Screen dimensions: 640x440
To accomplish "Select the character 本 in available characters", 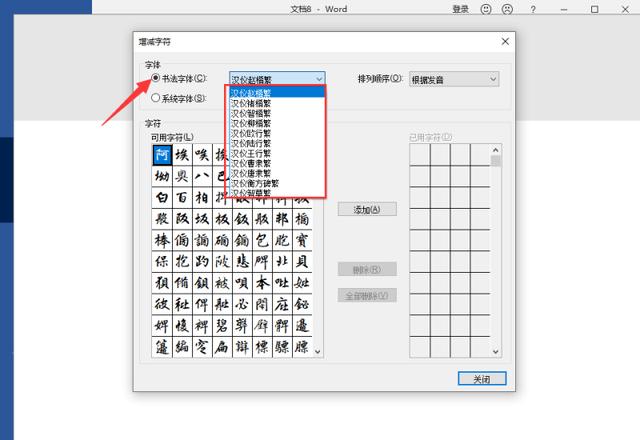I will [262, 283].
